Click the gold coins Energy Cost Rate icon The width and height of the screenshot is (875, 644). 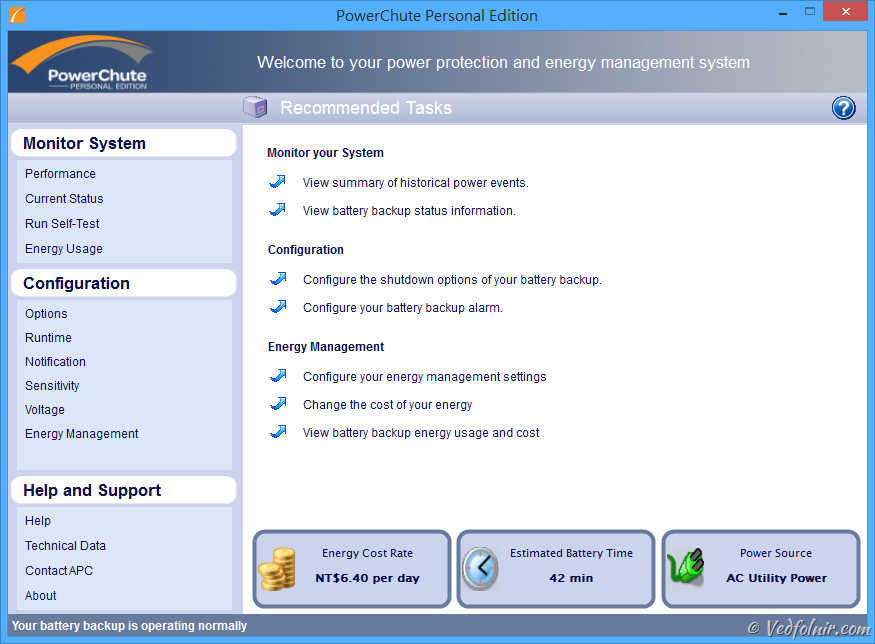[277, 569]
